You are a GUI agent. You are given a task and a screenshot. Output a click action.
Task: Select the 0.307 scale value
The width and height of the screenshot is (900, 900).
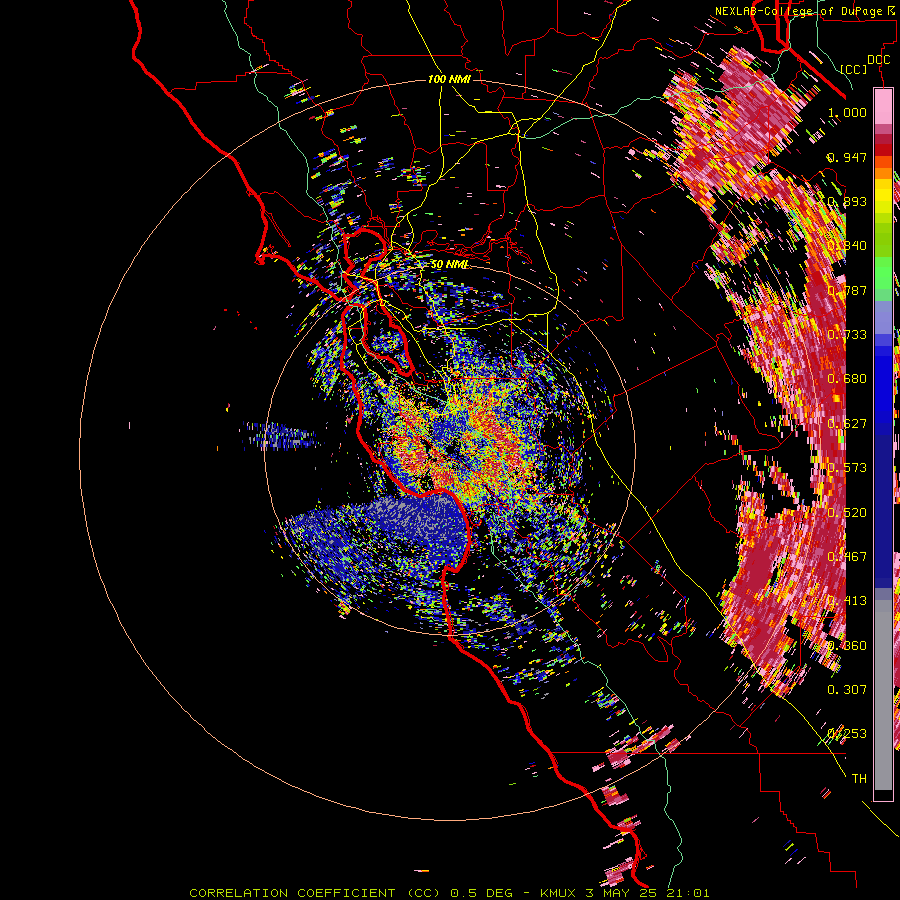(x=847, y=690)
